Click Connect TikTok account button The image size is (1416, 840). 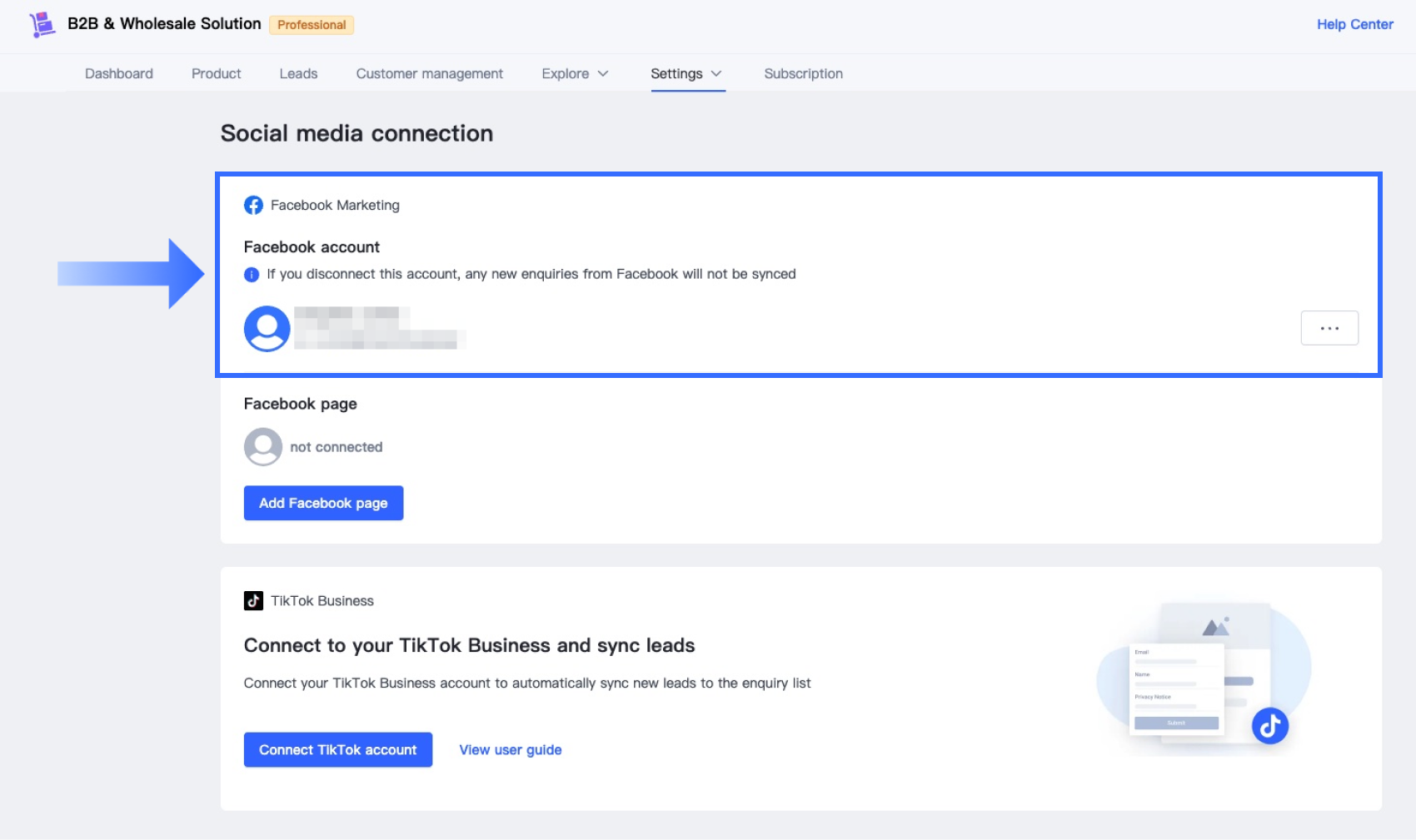[338, 750]
